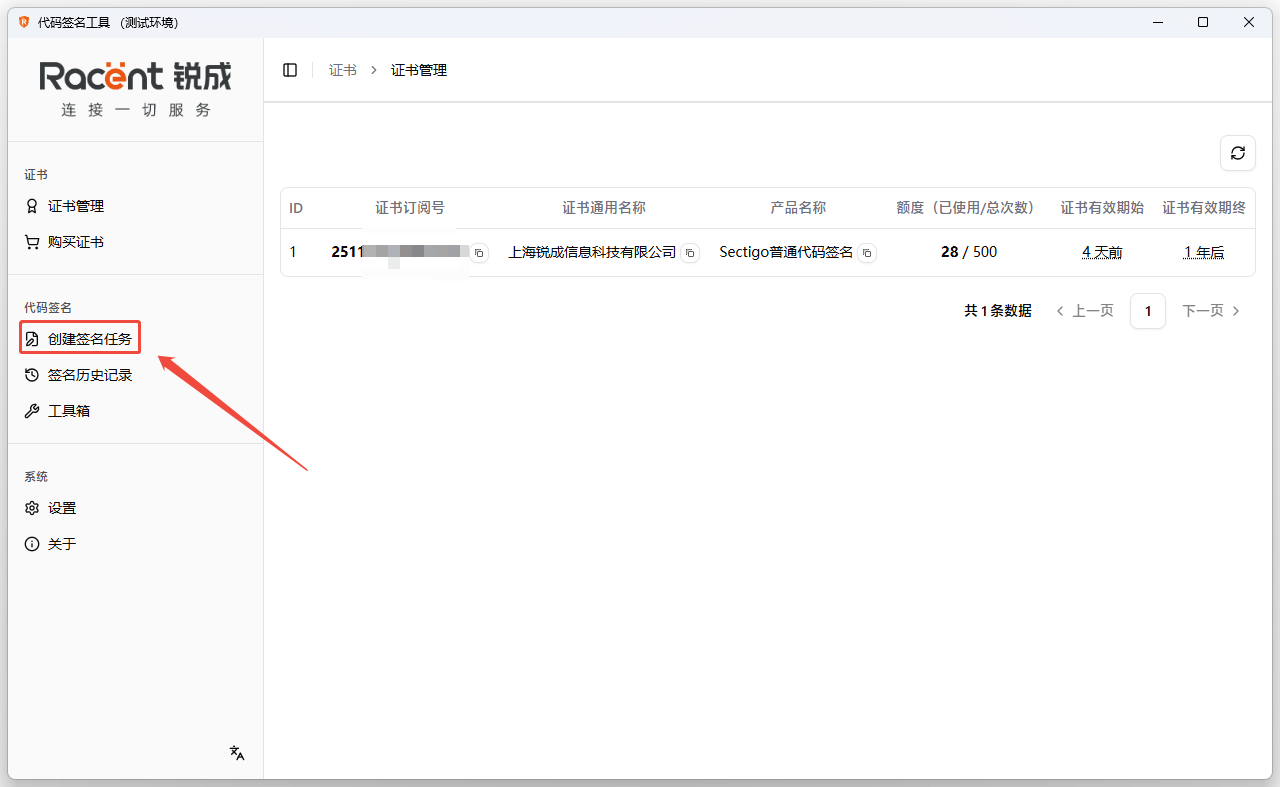Click the 下一页 pagination button
This screenshot has width=1280, height=787.
[1202, 310]
